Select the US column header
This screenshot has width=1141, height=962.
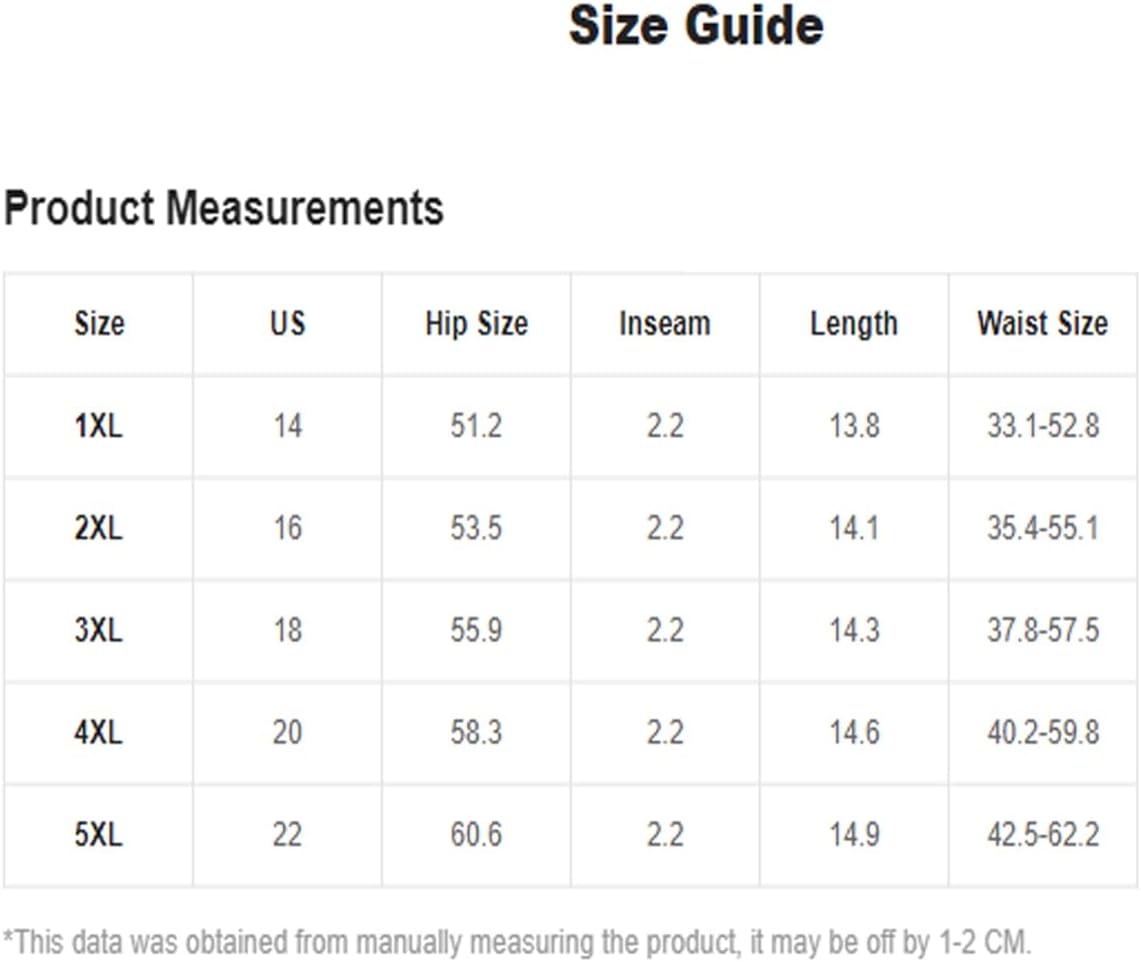point(287,324)
